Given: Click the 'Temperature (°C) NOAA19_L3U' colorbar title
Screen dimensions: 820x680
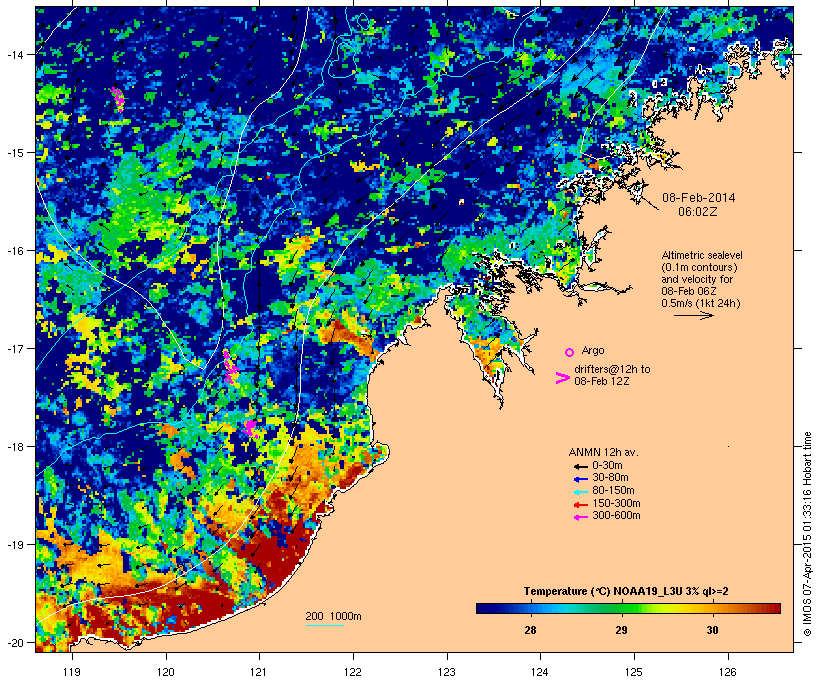Looking at the screenshot, I should tap(600, 591).
